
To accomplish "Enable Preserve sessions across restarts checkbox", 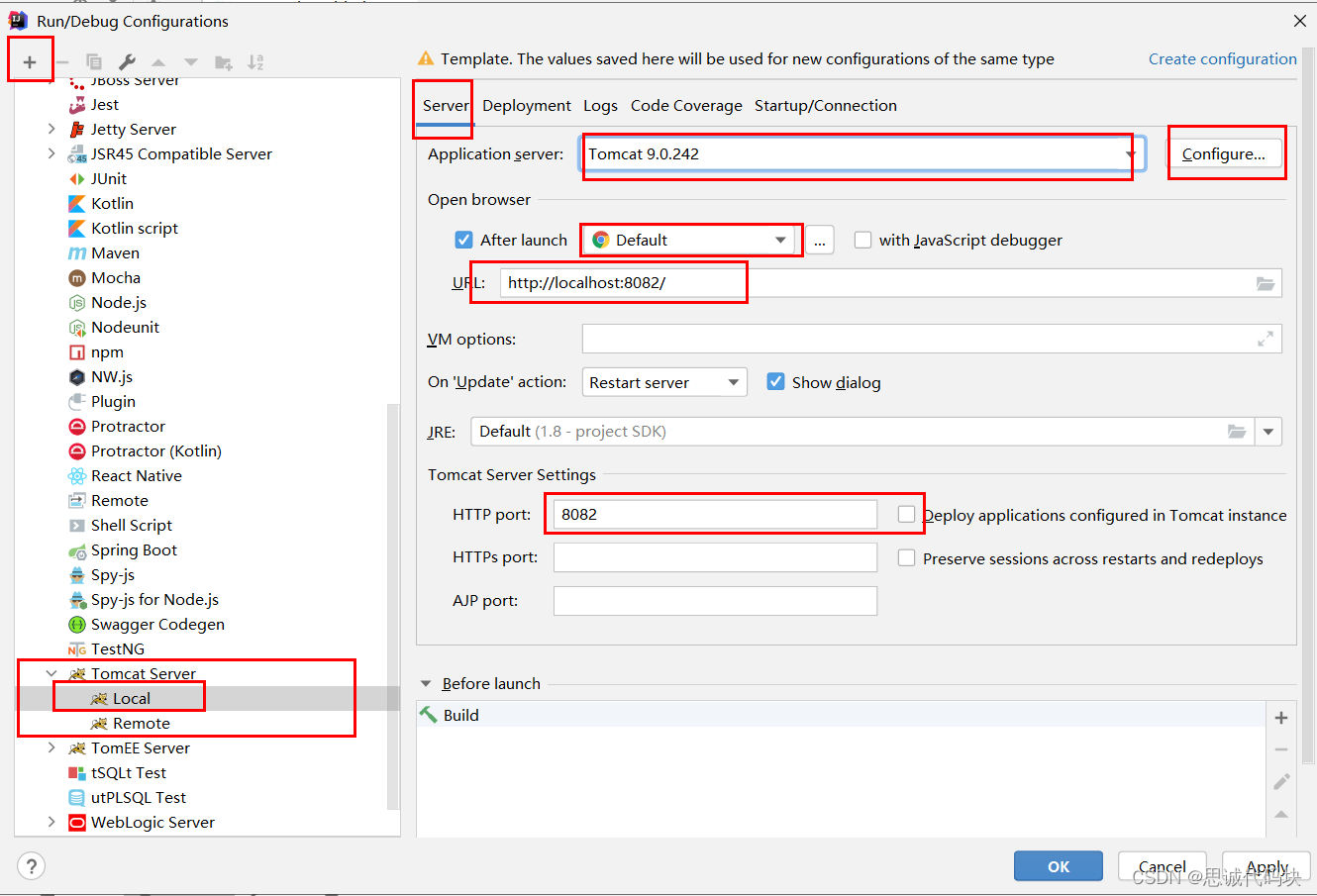I will [x=906, y=558].
